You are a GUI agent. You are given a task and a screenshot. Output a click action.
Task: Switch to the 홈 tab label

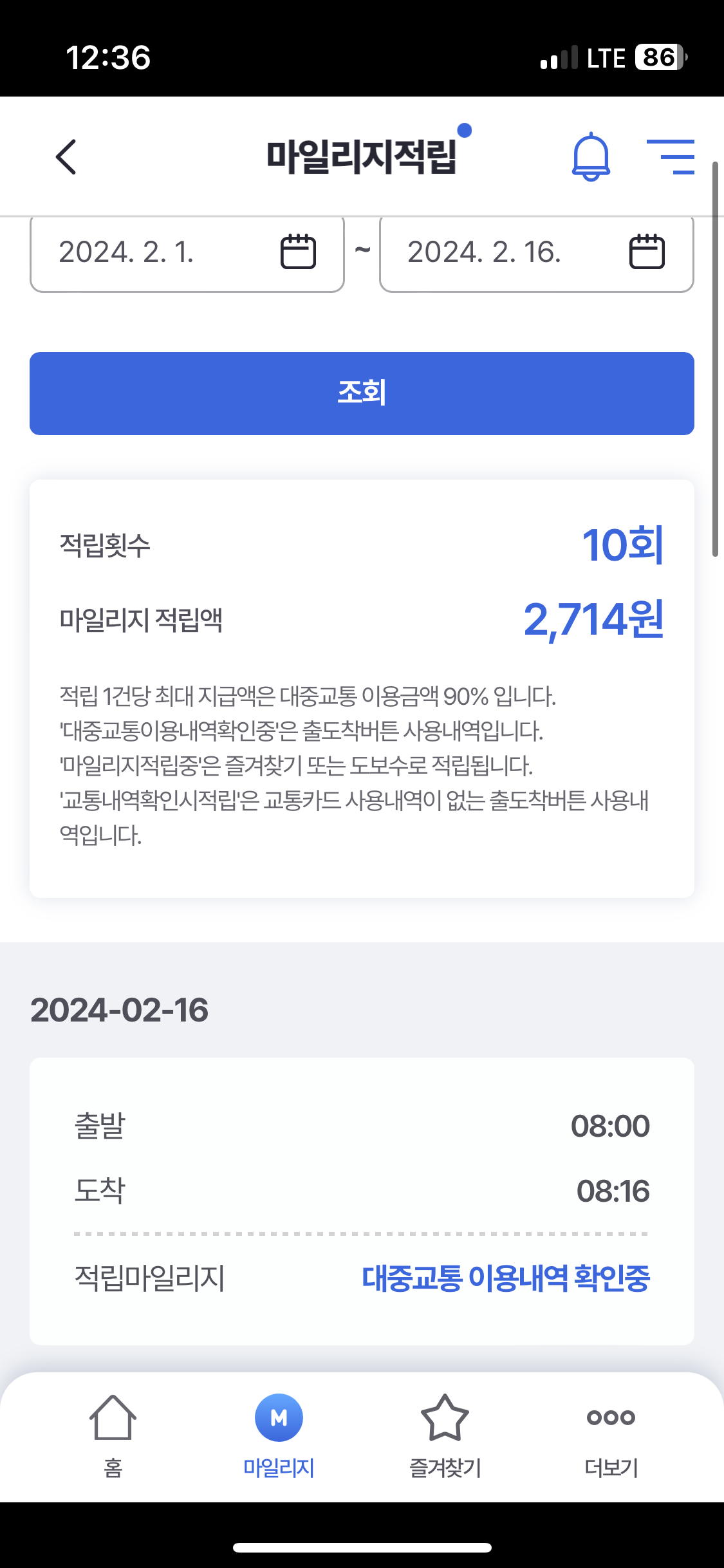[x=113, y=1468]
